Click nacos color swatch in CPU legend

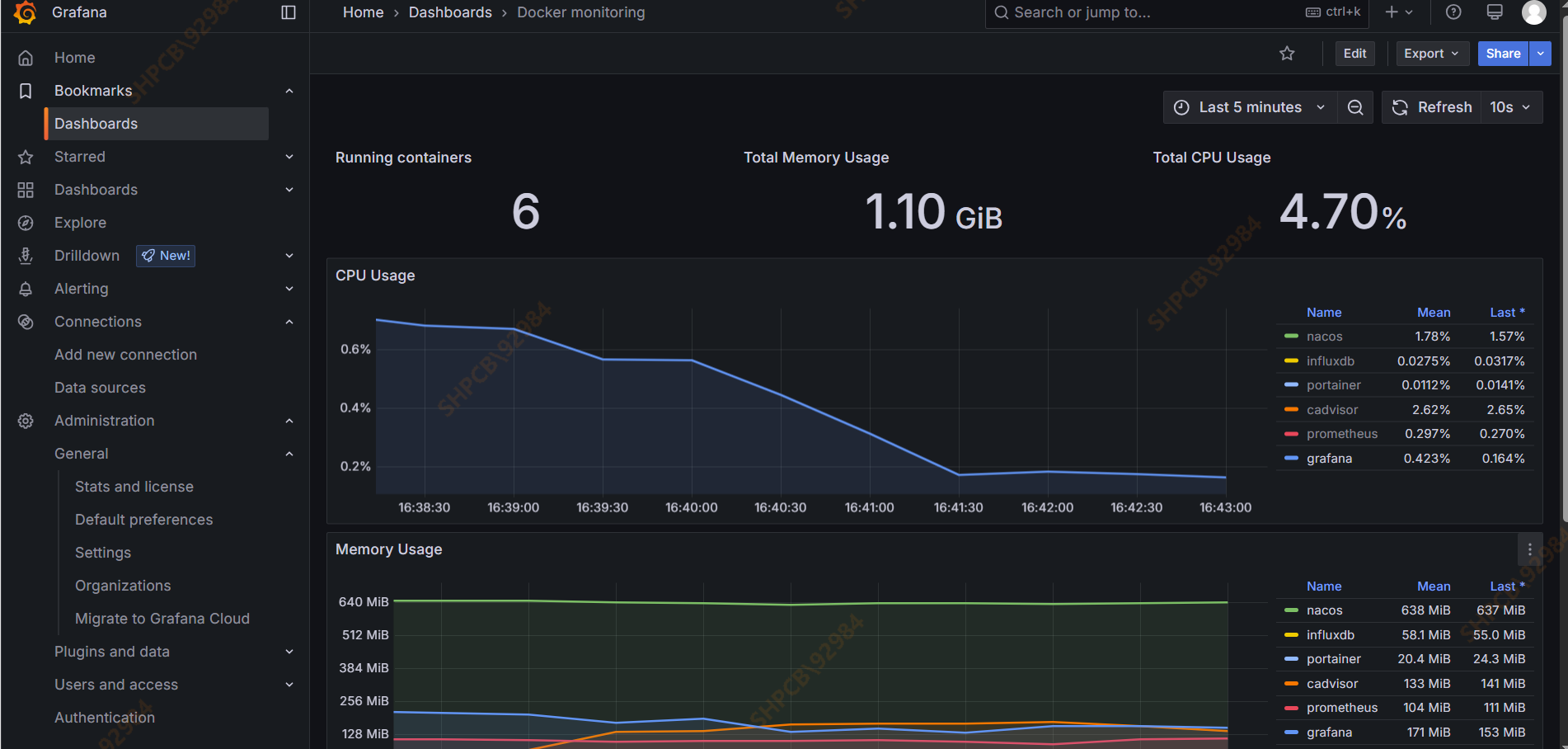click(1291, 337)
